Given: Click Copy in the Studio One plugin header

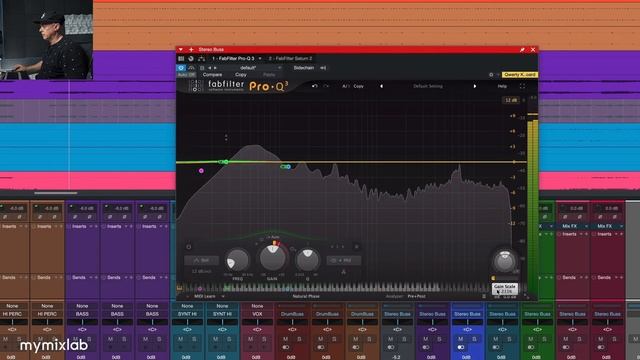Looking at the screenshot, I should coord(241,75).
